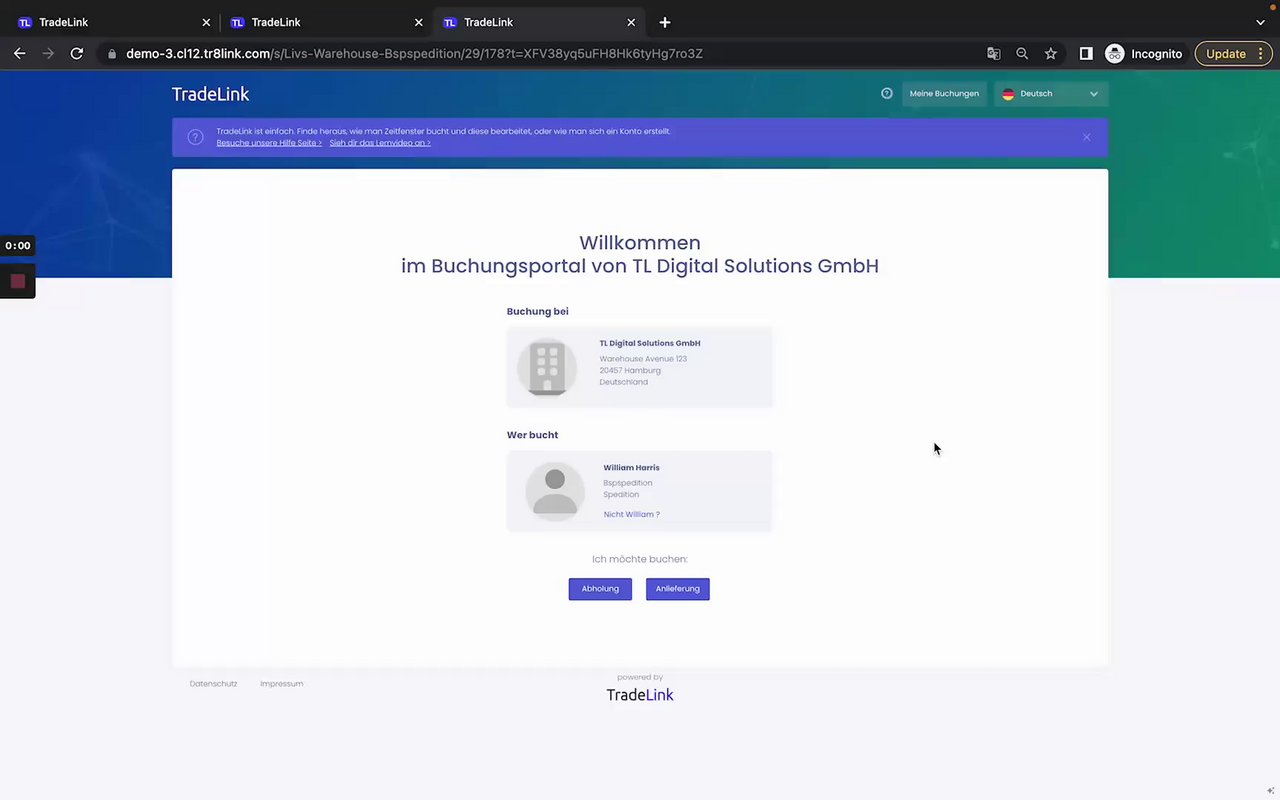Image resolution: width=1280 pixels, height=800 pixels.
Task: Click the William Harris avatar image
Action: (555, 491)
